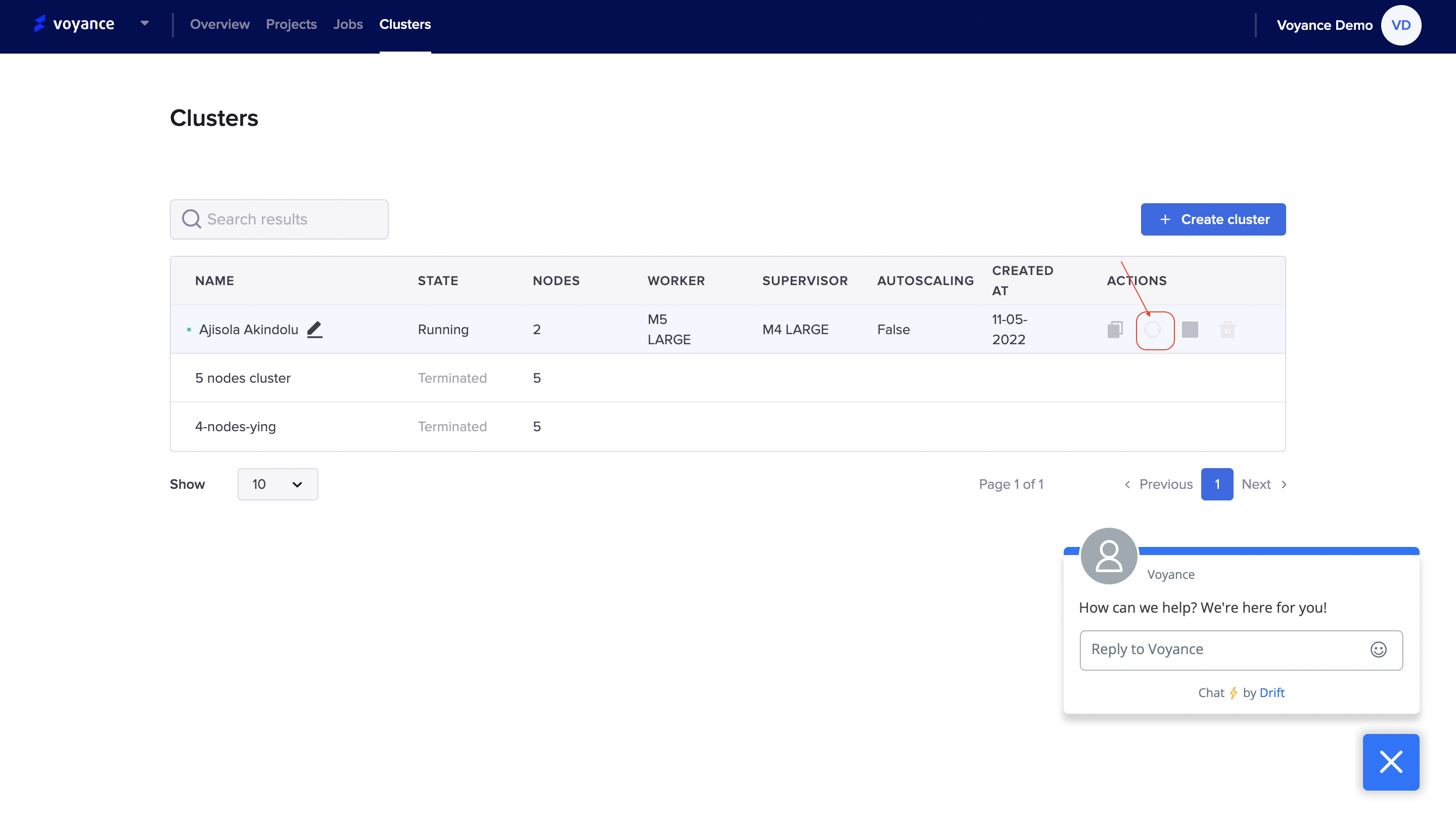Switch to the Jobs tab
This screenshot has width=1456, height=827.
click(x=347, y=24)
